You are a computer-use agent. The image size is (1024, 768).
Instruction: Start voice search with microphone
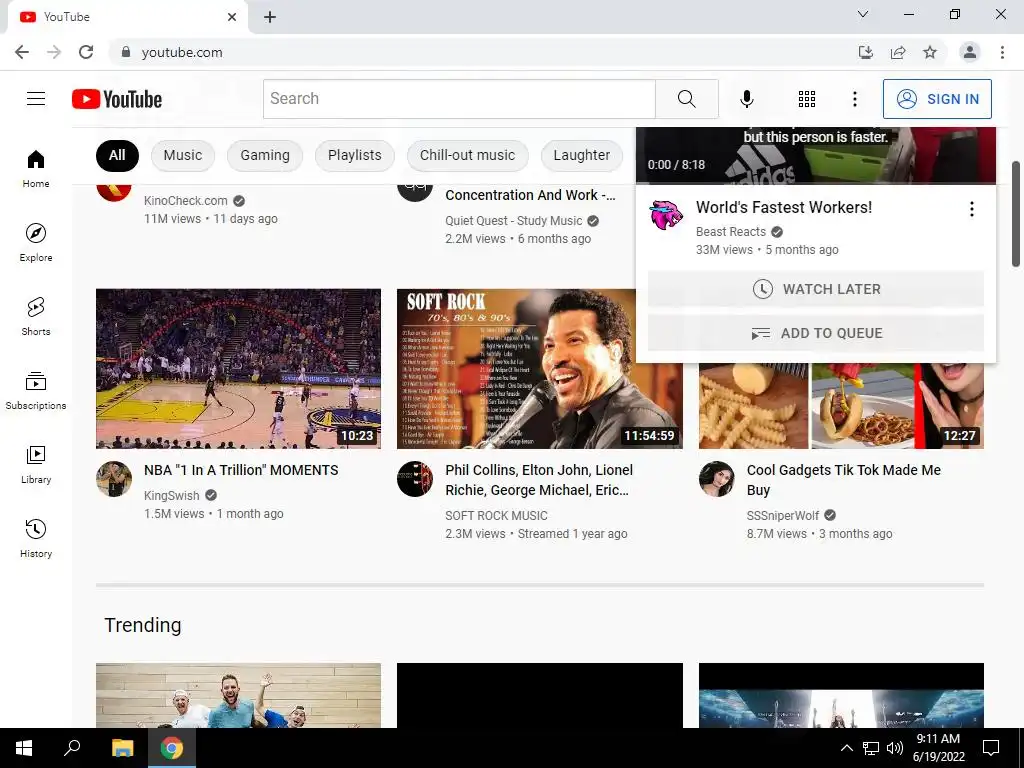tap(746, 99)
